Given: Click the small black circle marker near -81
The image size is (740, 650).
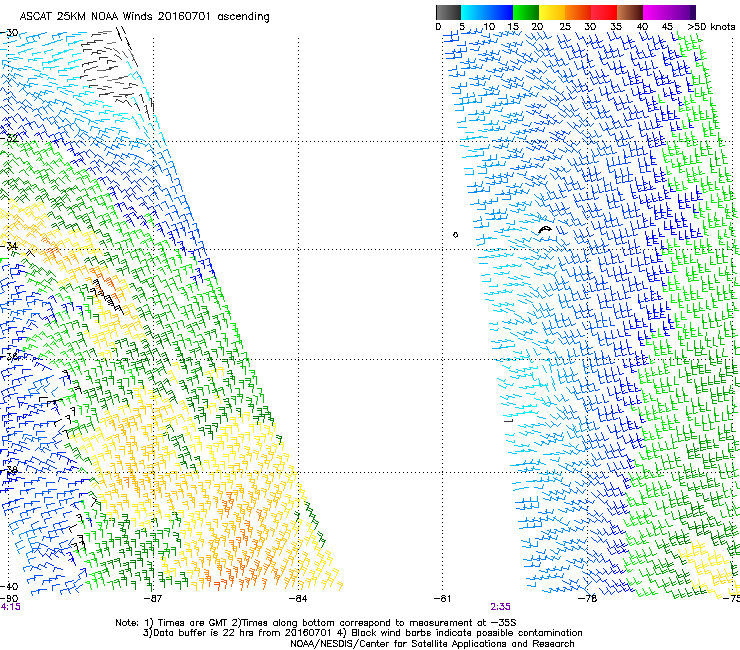Looking at the screenshot, I should [x=455, y=235].
